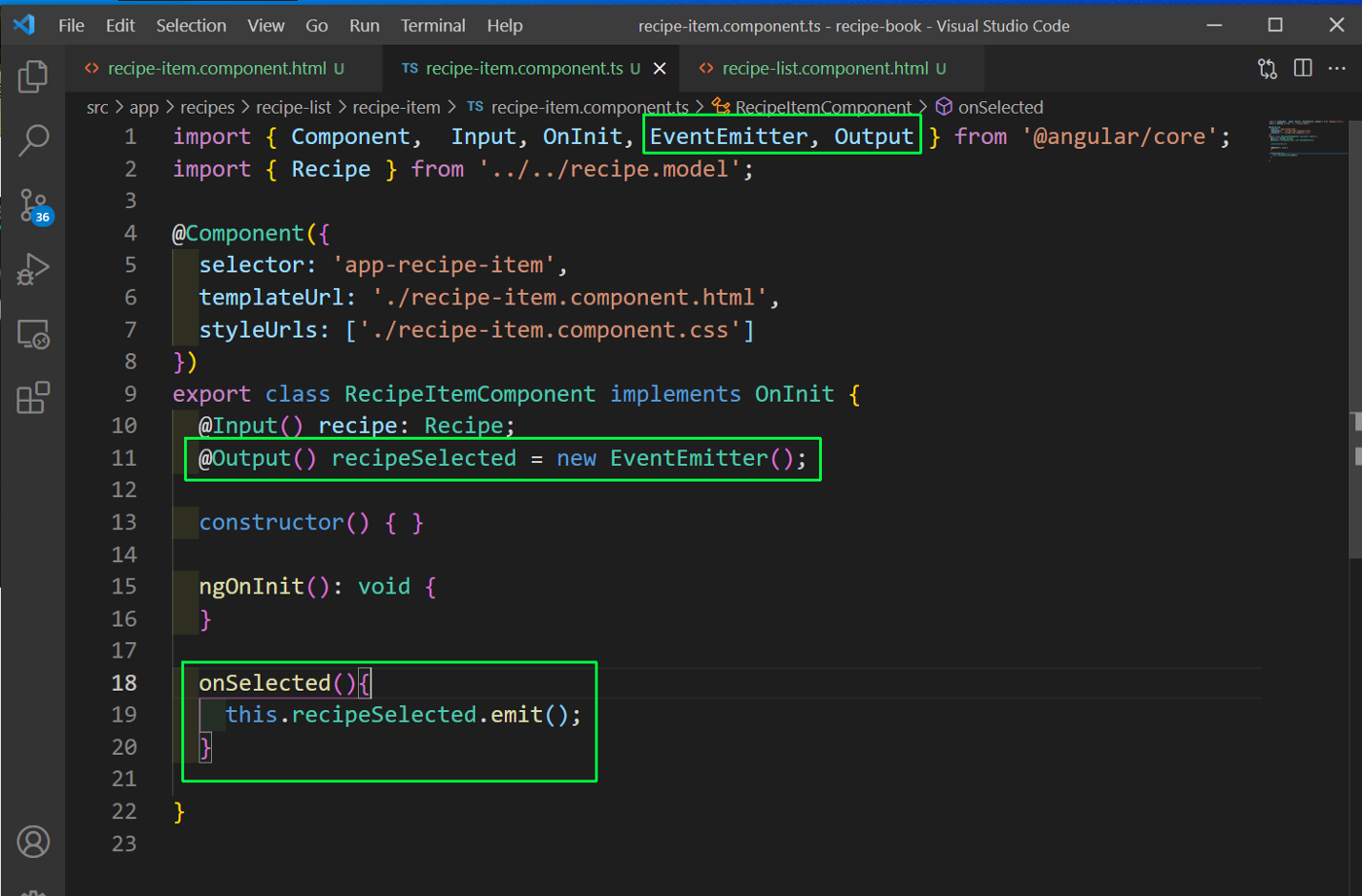Click the 'ngOnInit' method name
This screenshot has width=1362, height=896.
click(x=251, y=587)
